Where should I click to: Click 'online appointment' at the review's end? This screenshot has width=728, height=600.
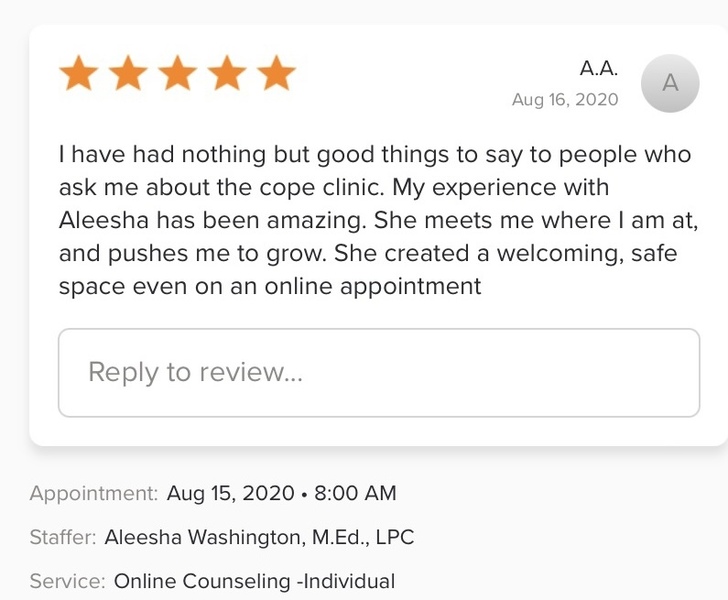[x=374, y=287]
